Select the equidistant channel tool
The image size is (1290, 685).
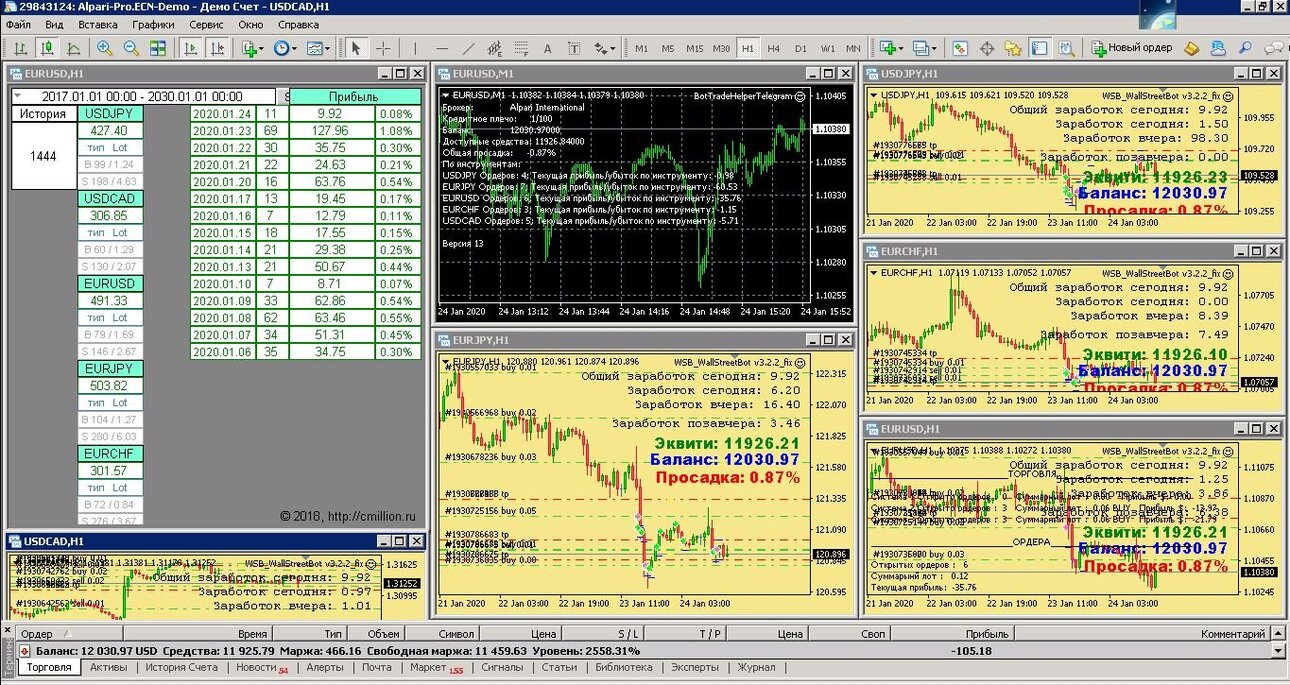point(495,48)
